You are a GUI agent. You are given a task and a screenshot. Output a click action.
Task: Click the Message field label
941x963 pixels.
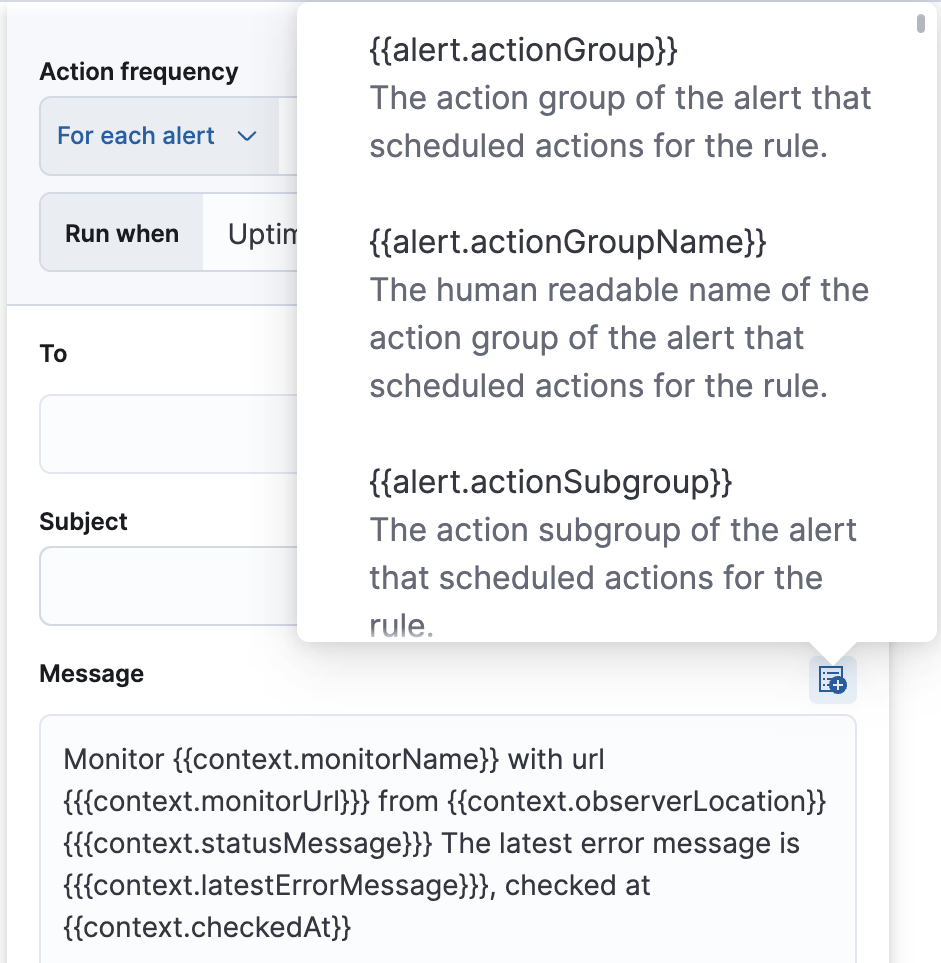pyautogui.click(x=91, y=673)
